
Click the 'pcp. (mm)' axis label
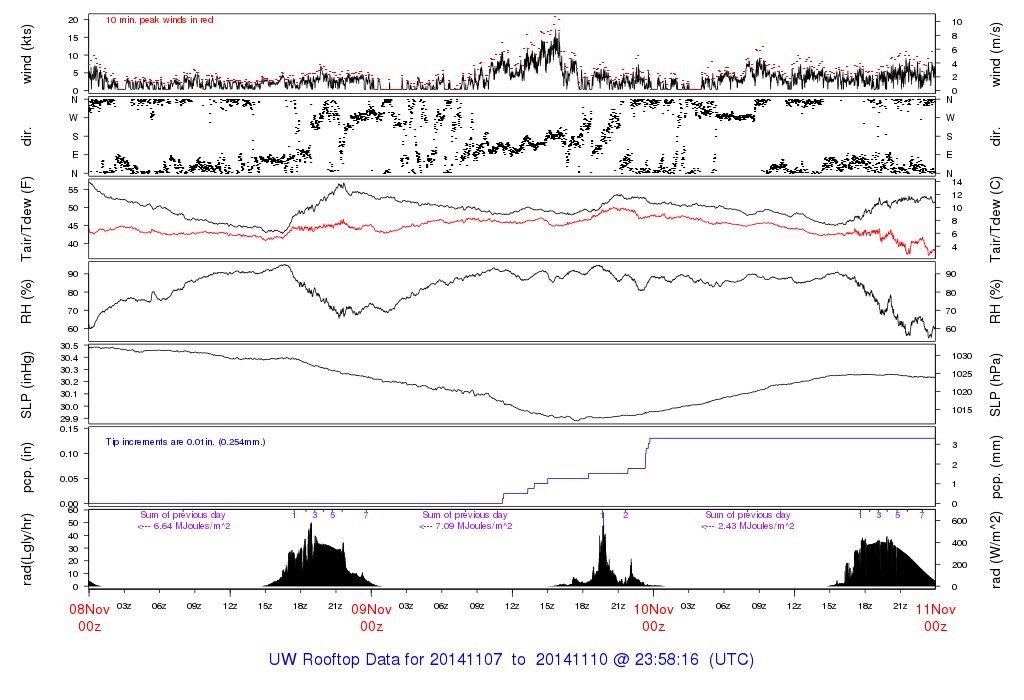pyautogui.click(x=995, y=467)
